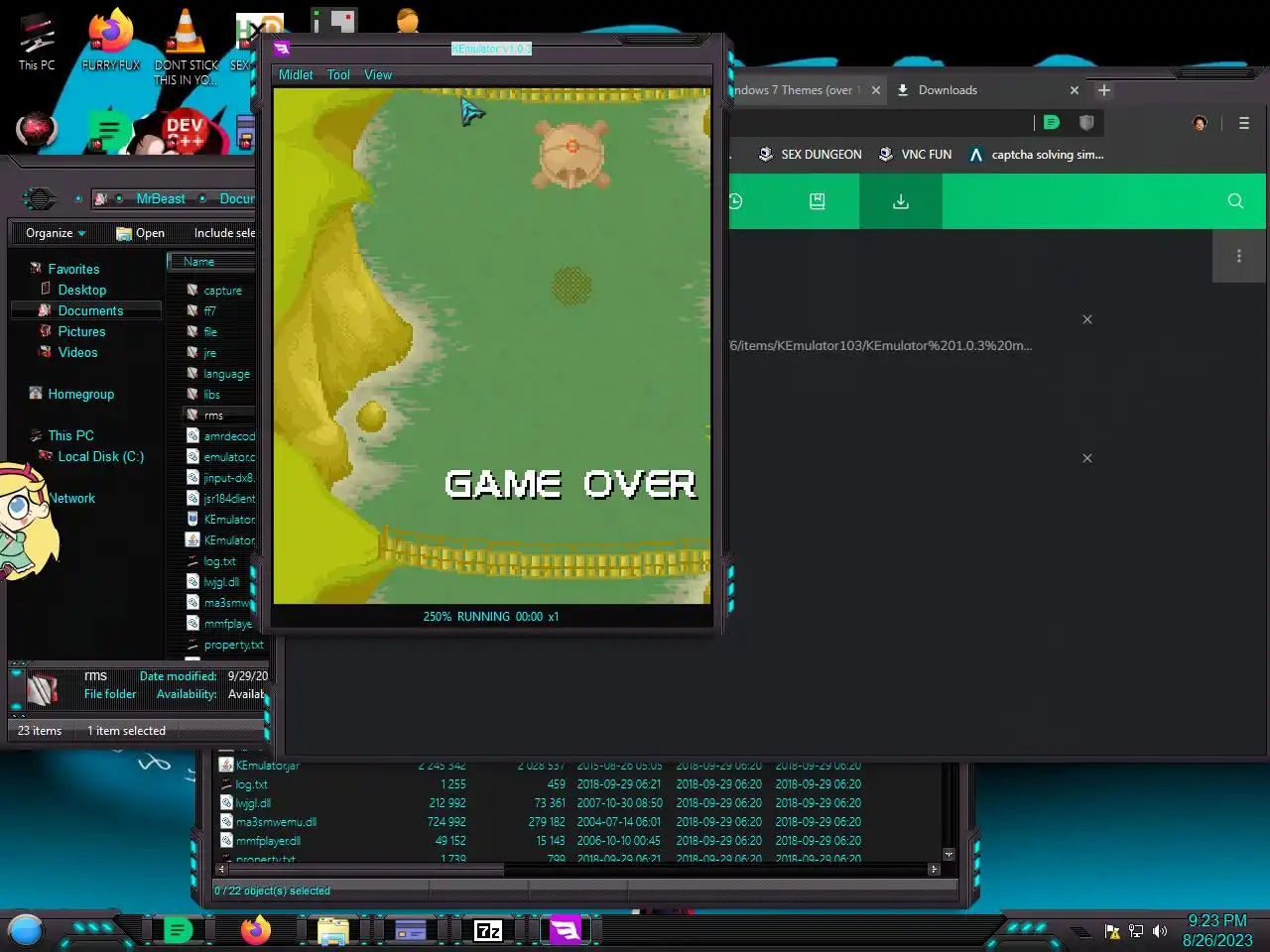Screen dimensions: 1270x952
Task: Click the search icon in green bar
Action: click(1235, 201)
